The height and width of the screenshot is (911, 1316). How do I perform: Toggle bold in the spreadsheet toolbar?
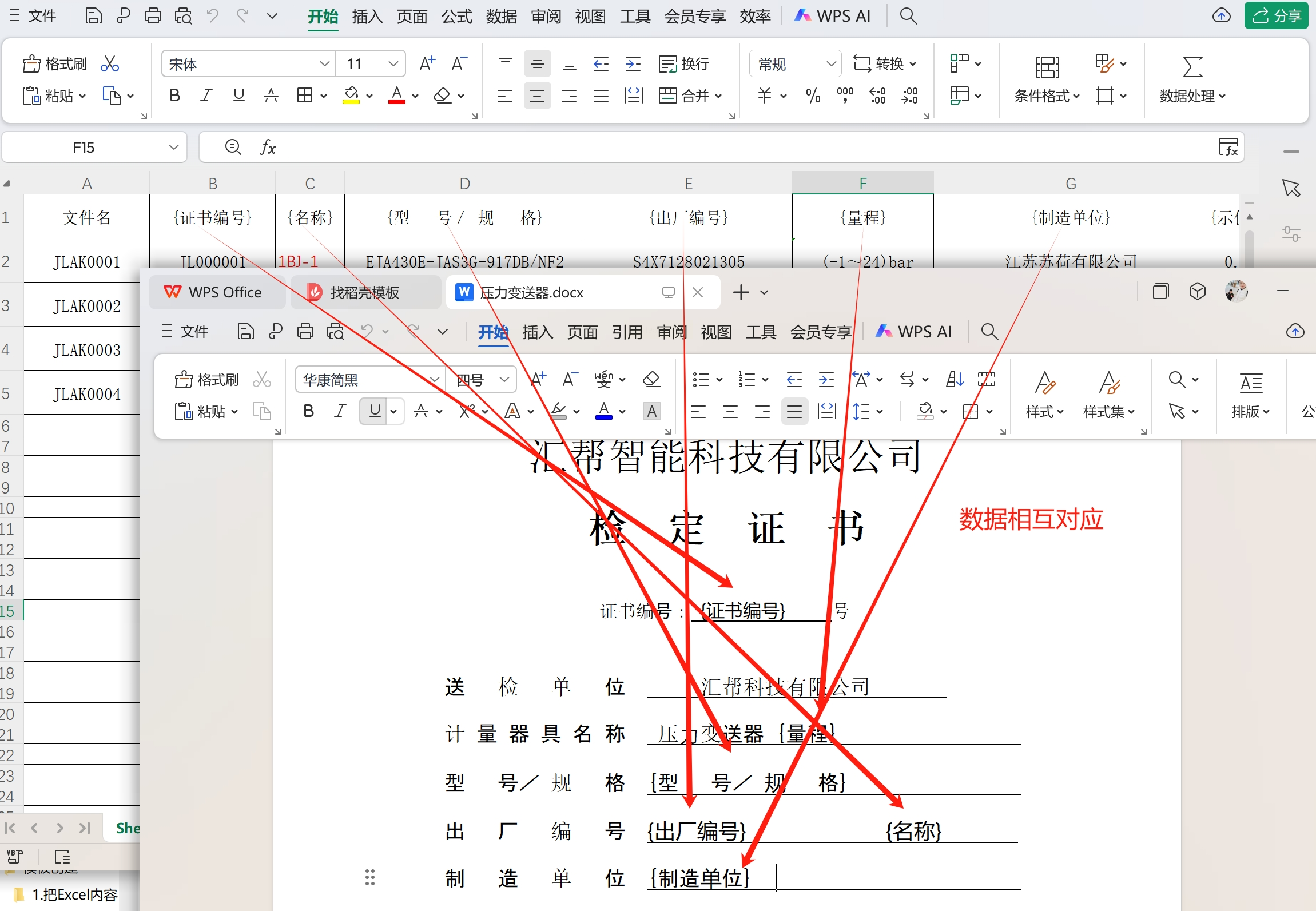pyautogui.click(x=175, y=96)
